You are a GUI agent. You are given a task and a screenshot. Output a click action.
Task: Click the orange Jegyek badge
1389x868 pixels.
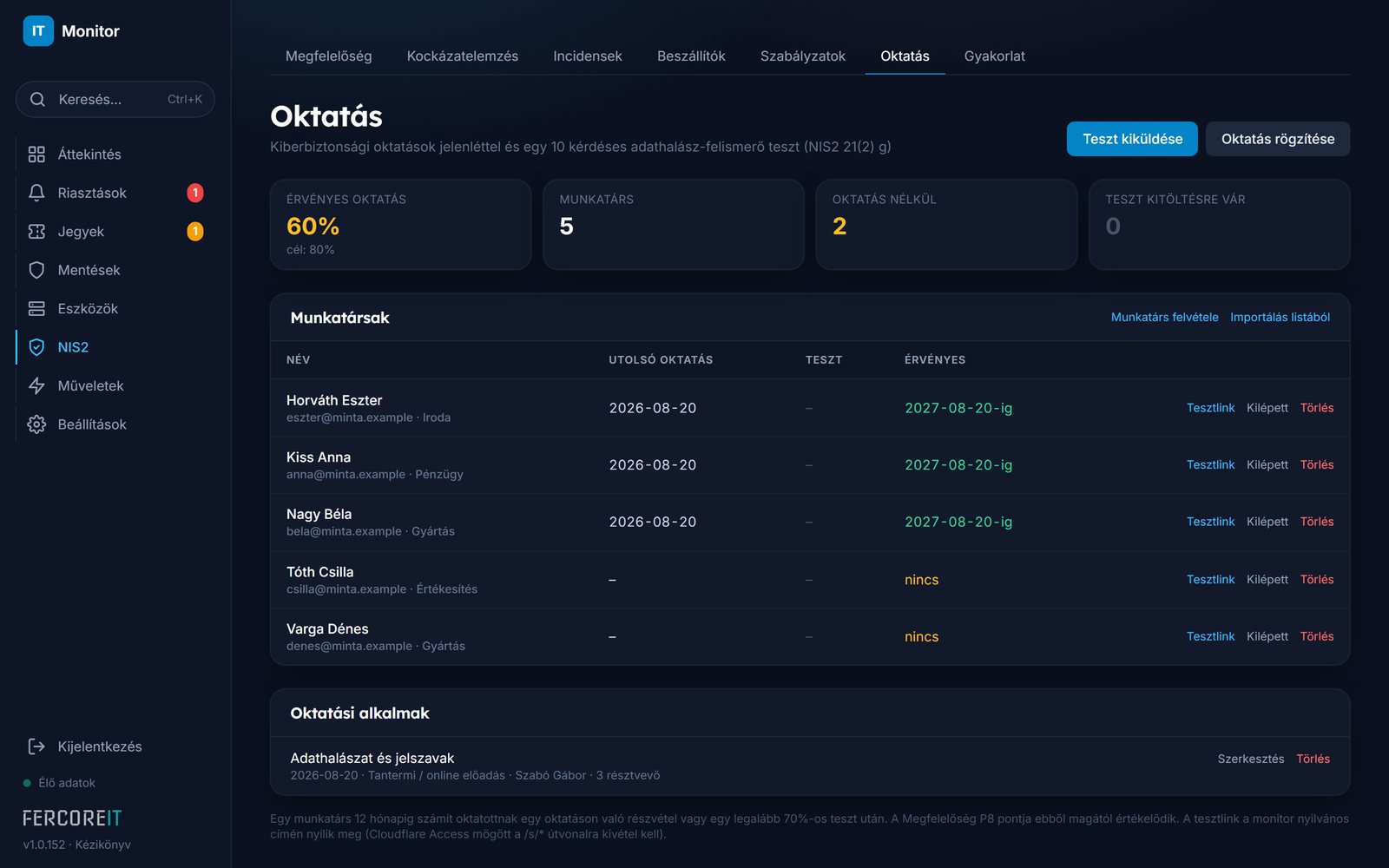[195, 232]
